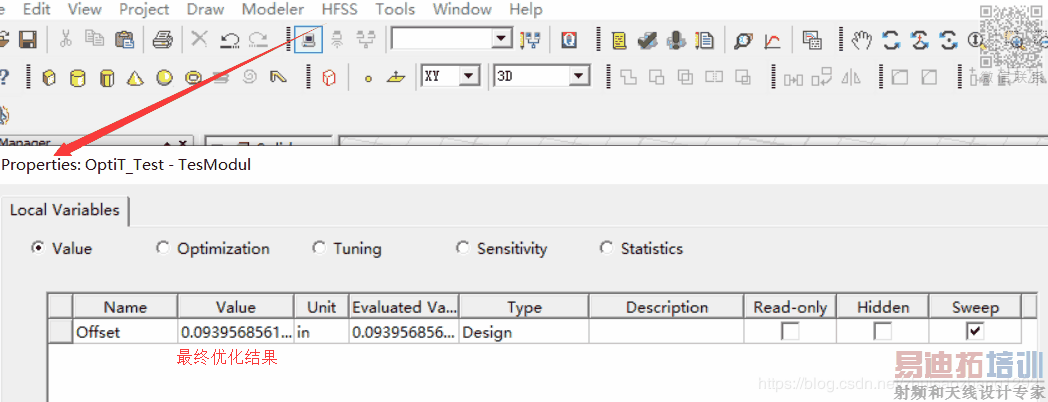Click the Subtract objects icon
Viewport: 1048px width, 402px height.
point(657,78)
